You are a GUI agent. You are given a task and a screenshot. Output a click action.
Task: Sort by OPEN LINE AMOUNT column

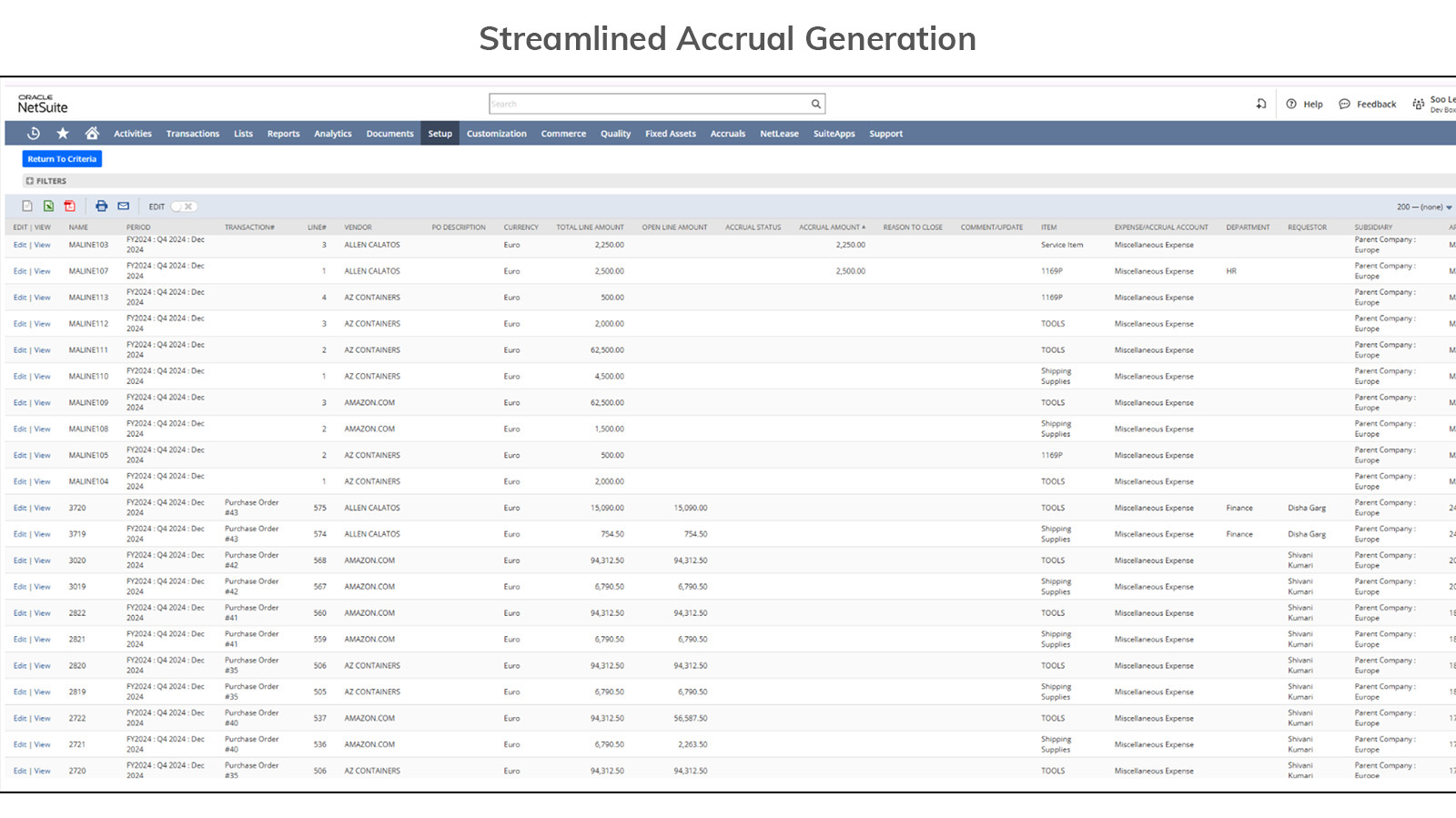tap(674, 227)
